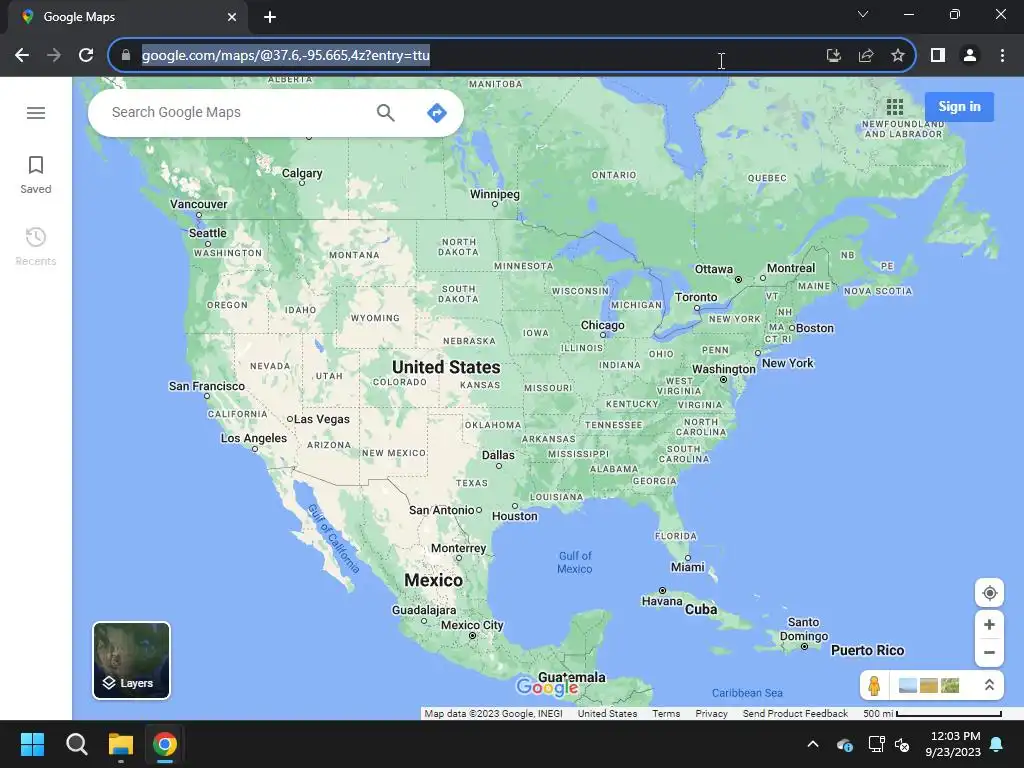Open the notification bell
Image resolution: width=1024 pixels, height=768 pixels.
click(x=997, y=744)
